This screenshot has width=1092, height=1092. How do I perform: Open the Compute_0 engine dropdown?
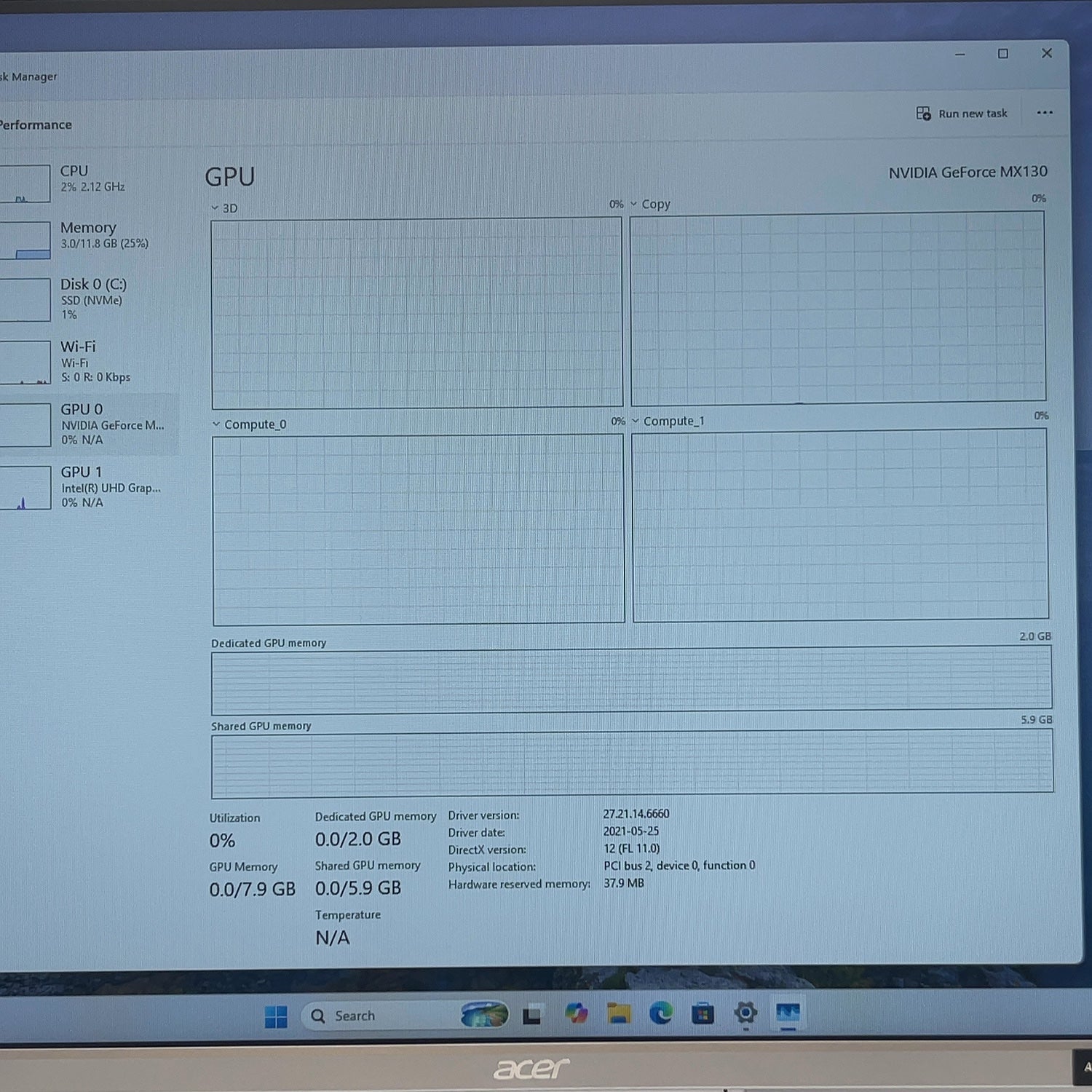pos(249,424)
